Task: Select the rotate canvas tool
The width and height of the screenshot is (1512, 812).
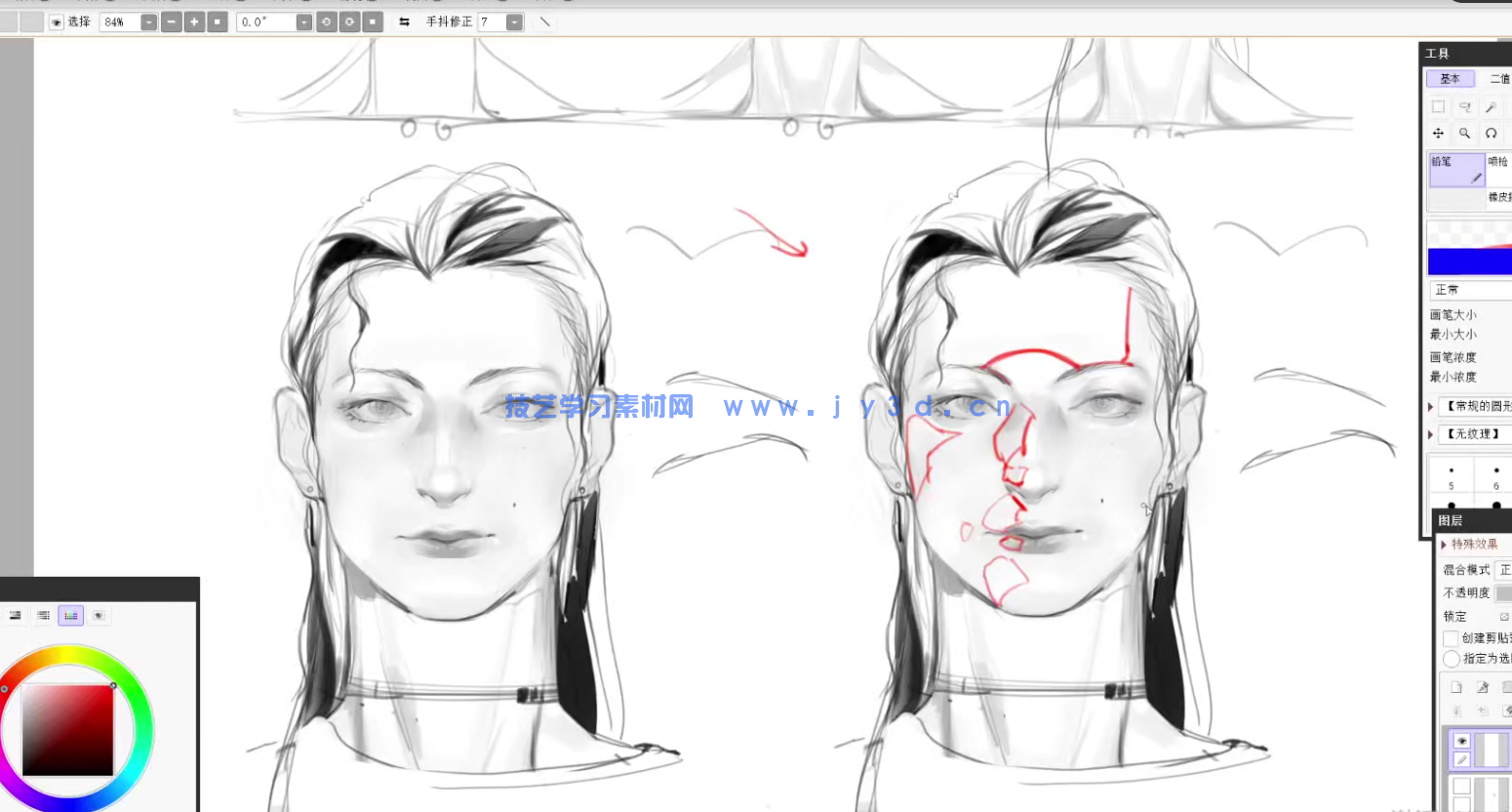Action: 1491,133
